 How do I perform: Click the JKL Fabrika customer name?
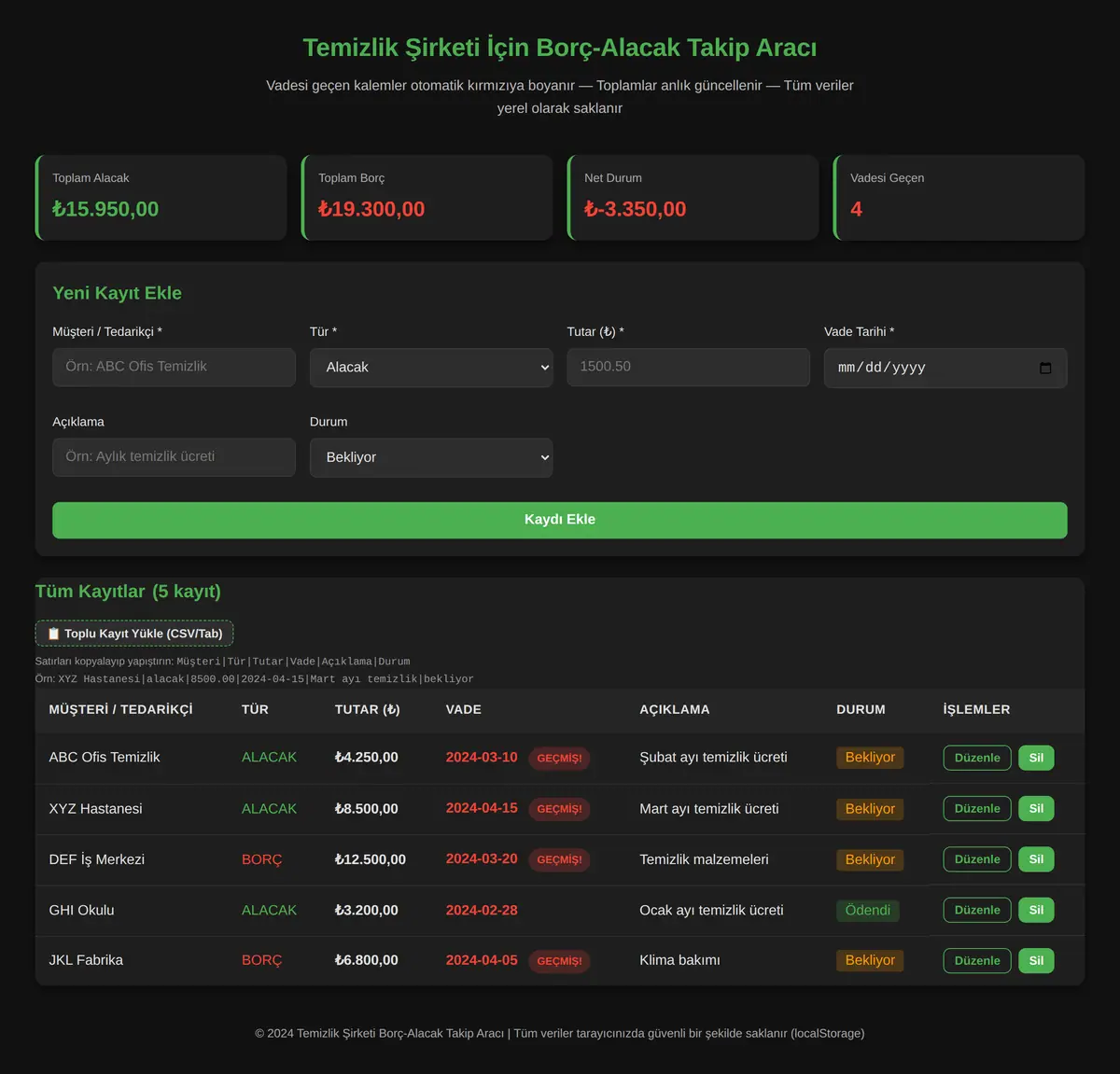pyautogui.click(x=86, y=960)
